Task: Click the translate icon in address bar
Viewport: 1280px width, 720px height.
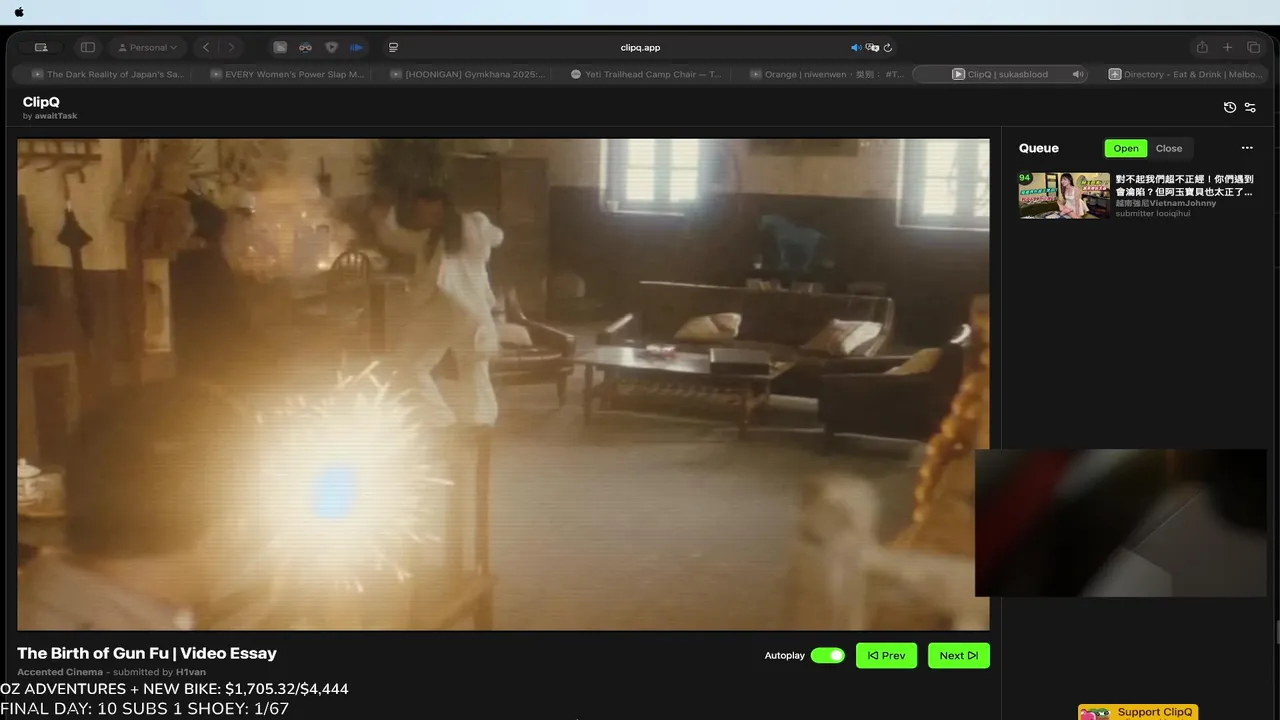Action: click(x=872, y=47)
